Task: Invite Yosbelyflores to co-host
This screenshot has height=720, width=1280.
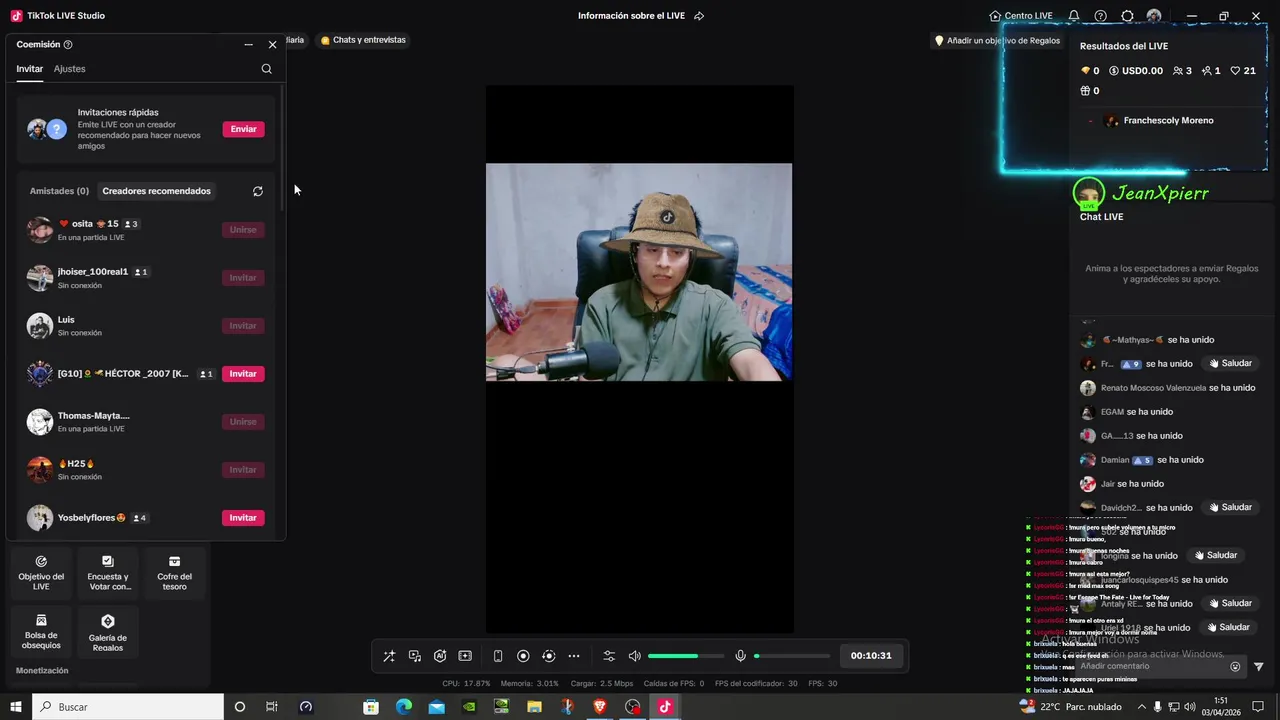Action: 243,518
